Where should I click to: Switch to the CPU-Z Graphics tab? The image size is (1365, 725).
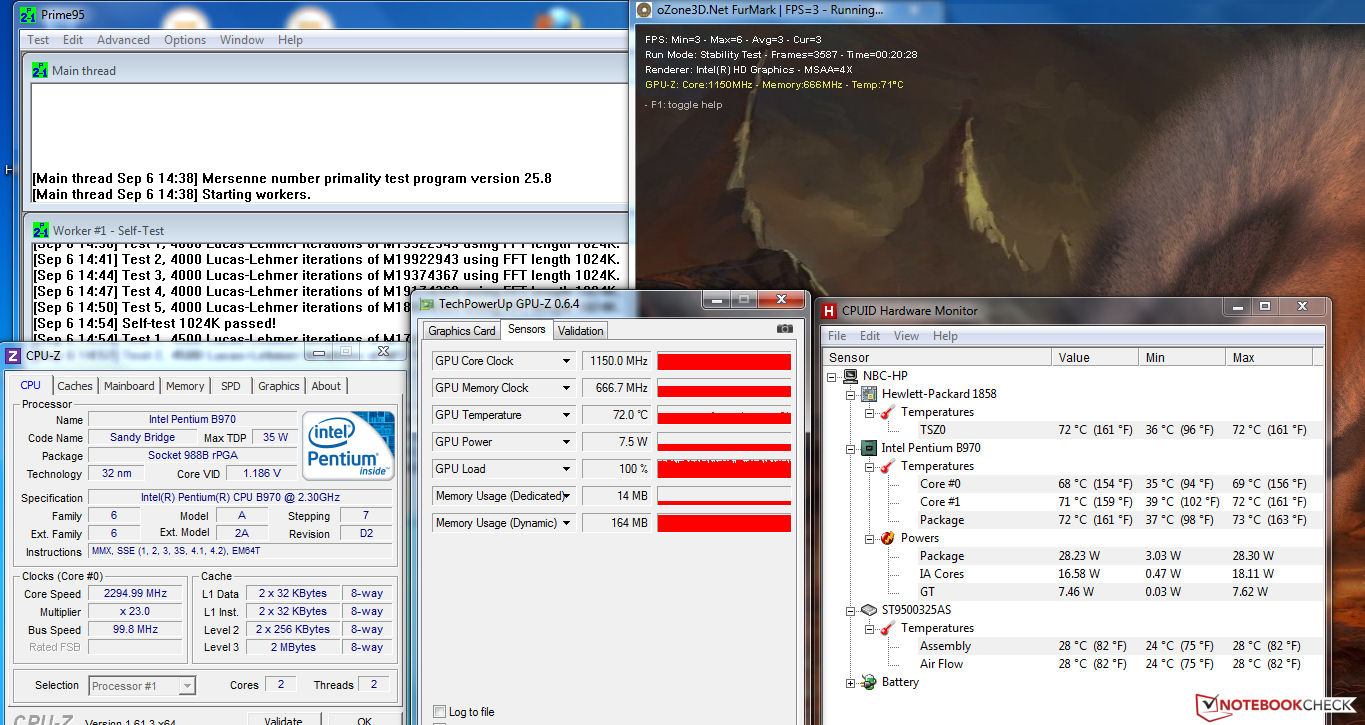click(279, 386)
